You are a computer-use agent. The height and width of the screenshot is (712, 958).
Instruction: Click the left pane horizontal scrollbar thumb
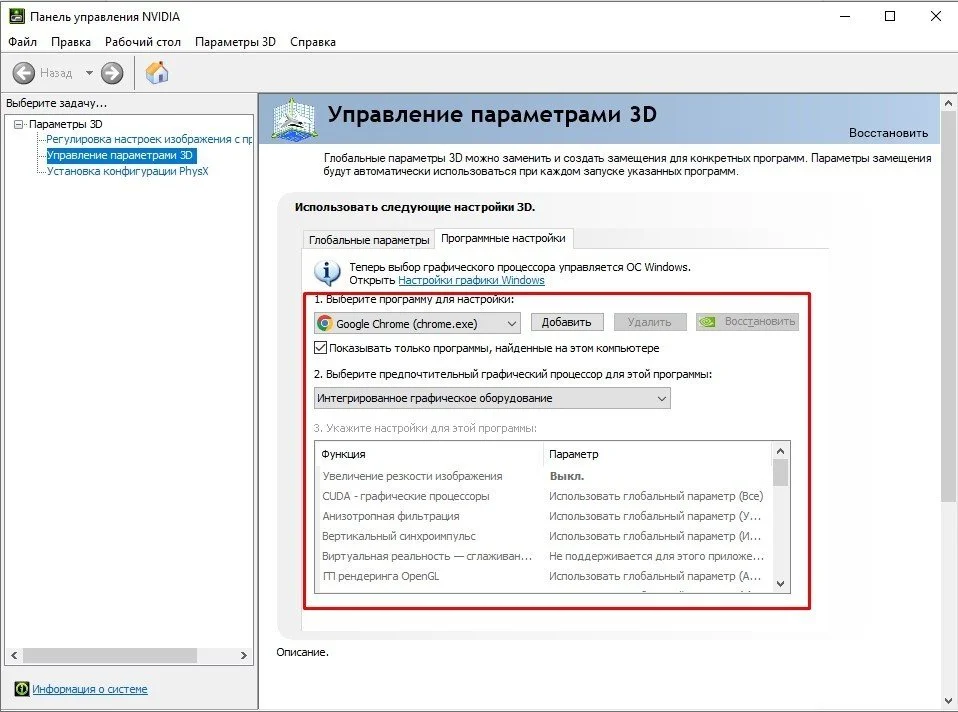110,655
